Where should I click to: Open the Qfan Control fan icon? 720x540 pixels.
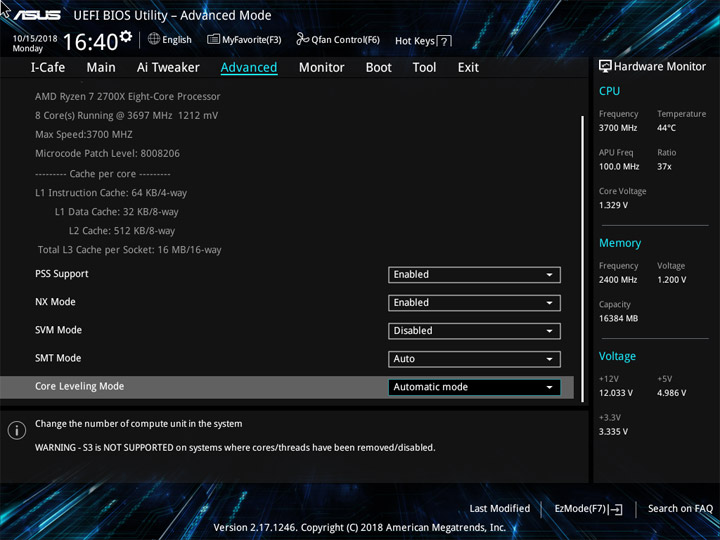pyautogui.click(x=302, y=39)
